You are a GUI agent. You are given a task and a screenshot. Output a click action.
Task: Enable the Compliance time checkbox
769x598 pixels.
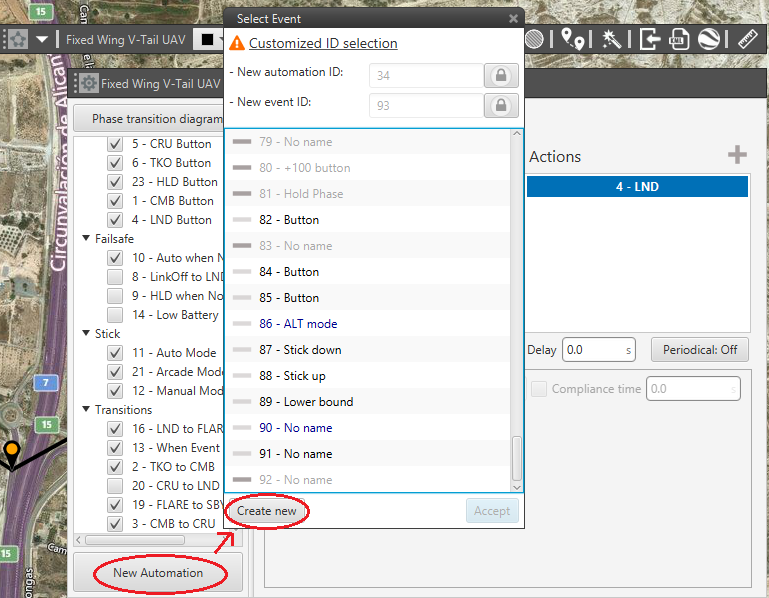click(539, 389)
